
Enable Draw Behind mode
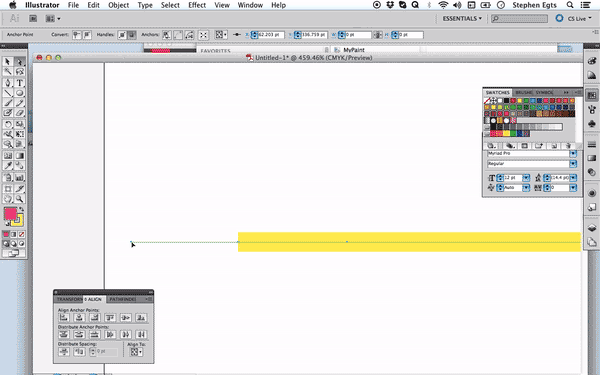point(14,244)
